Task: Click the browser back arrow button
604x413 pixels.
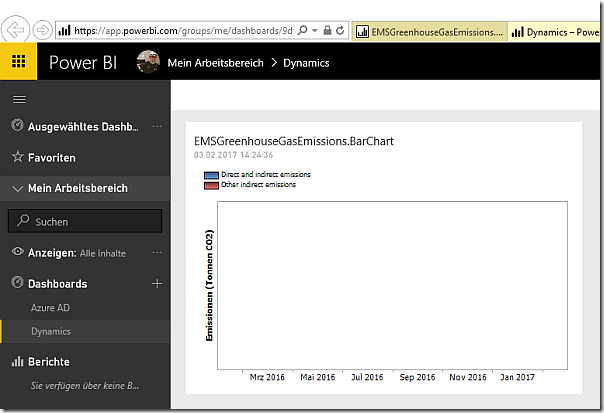Action: tap(17, 30)
